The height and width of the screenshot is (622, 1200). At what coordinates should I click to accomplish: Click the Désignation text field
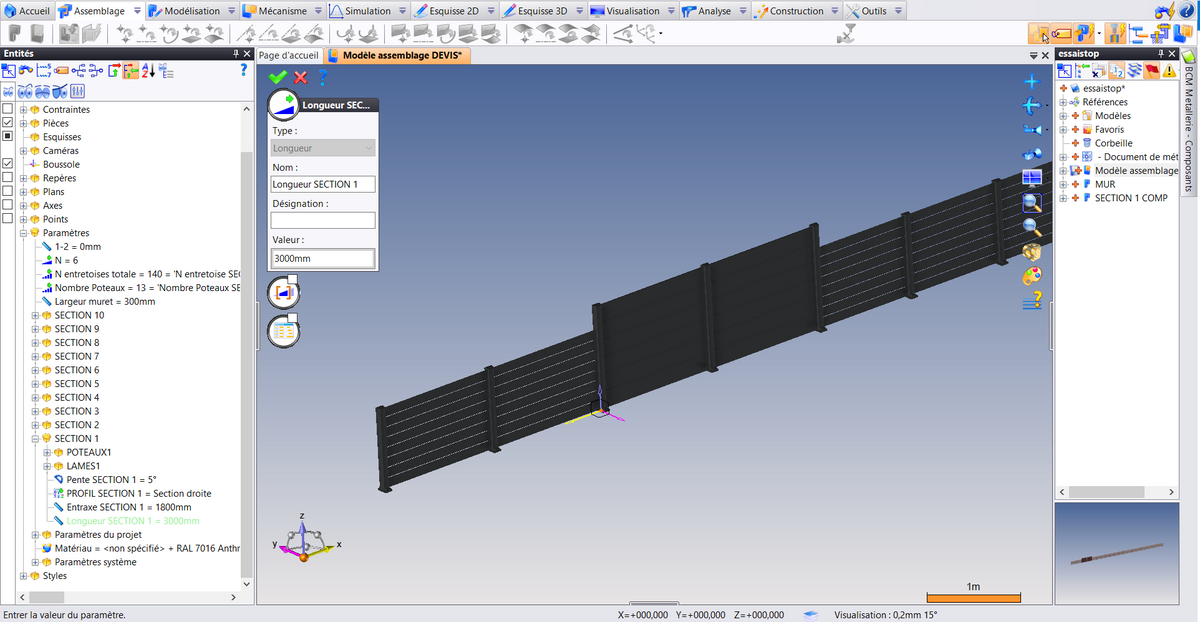click(x=323, y=221)
